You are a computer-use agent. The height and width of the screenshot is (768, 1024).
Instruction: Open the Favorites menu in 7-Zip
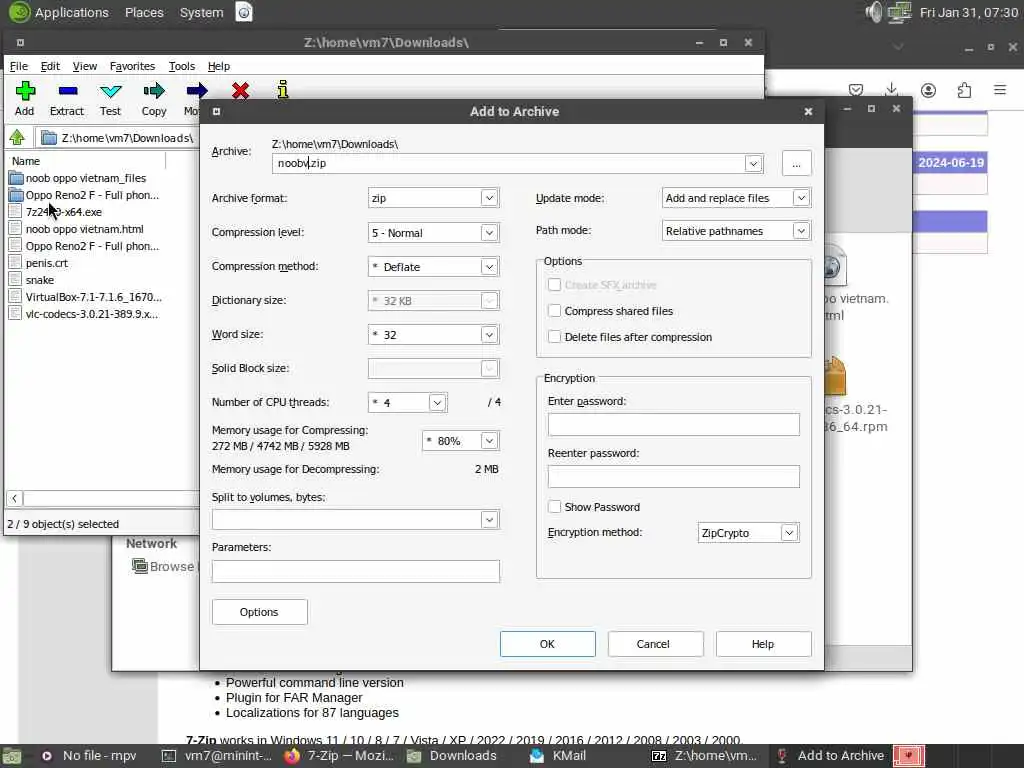133,66
